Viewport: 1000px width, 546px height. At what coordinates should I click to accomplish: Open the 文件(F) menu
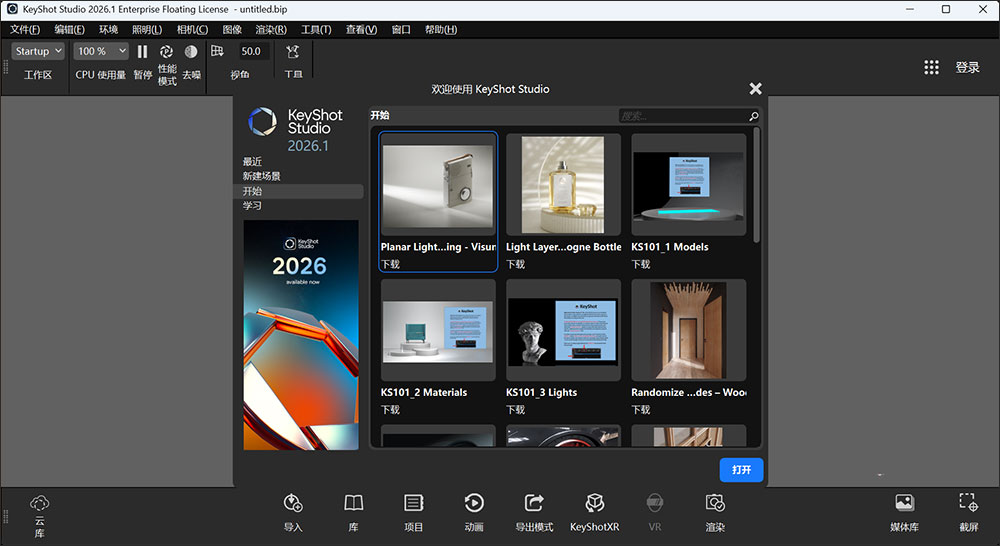[25, 29]
